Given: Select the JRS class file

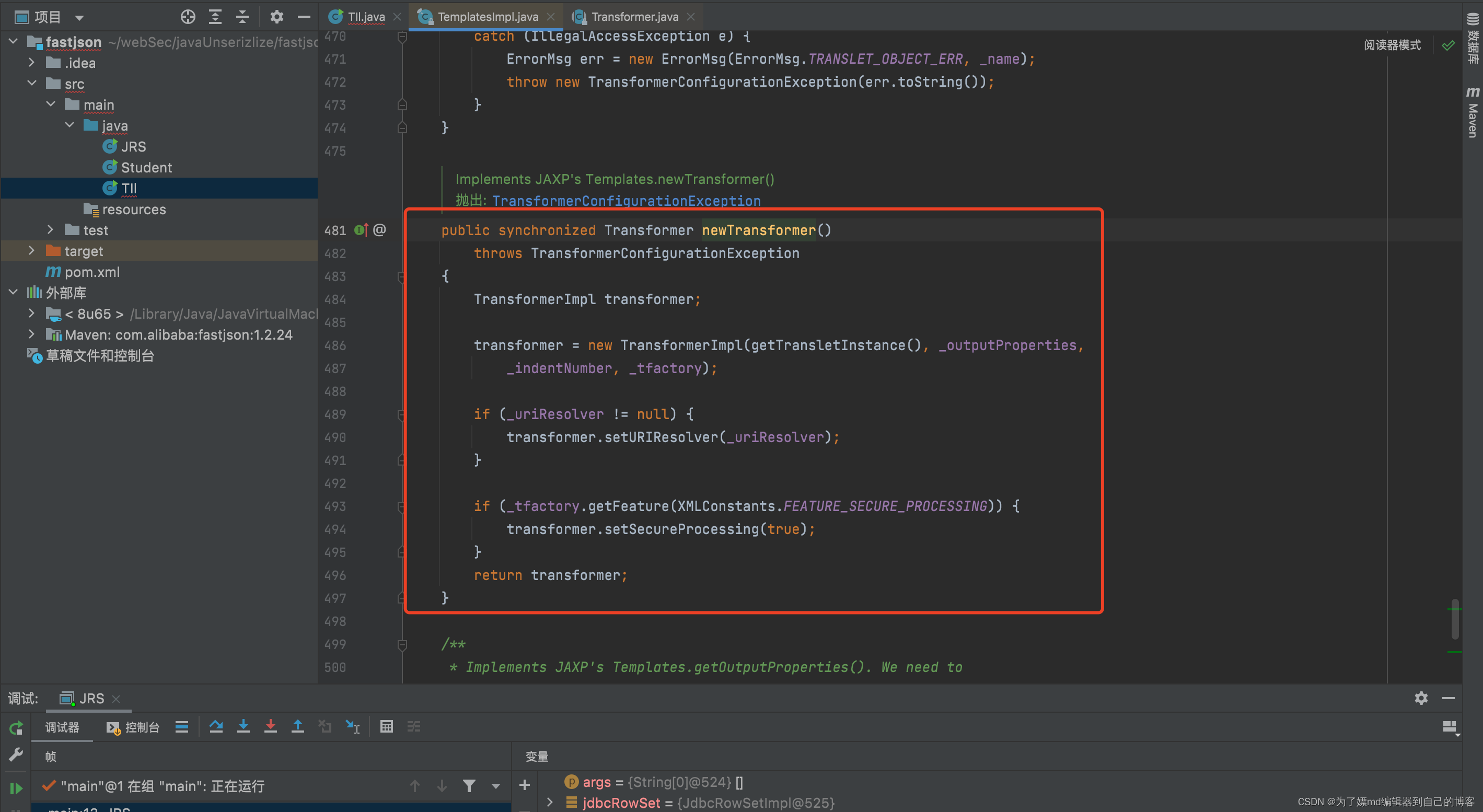Looking at the screenshot, I should (124, 146).
